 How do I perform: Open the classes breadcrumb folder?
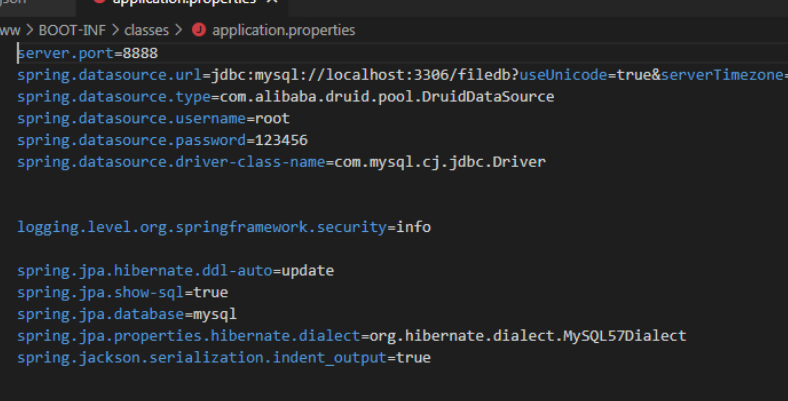click(146, 30)
